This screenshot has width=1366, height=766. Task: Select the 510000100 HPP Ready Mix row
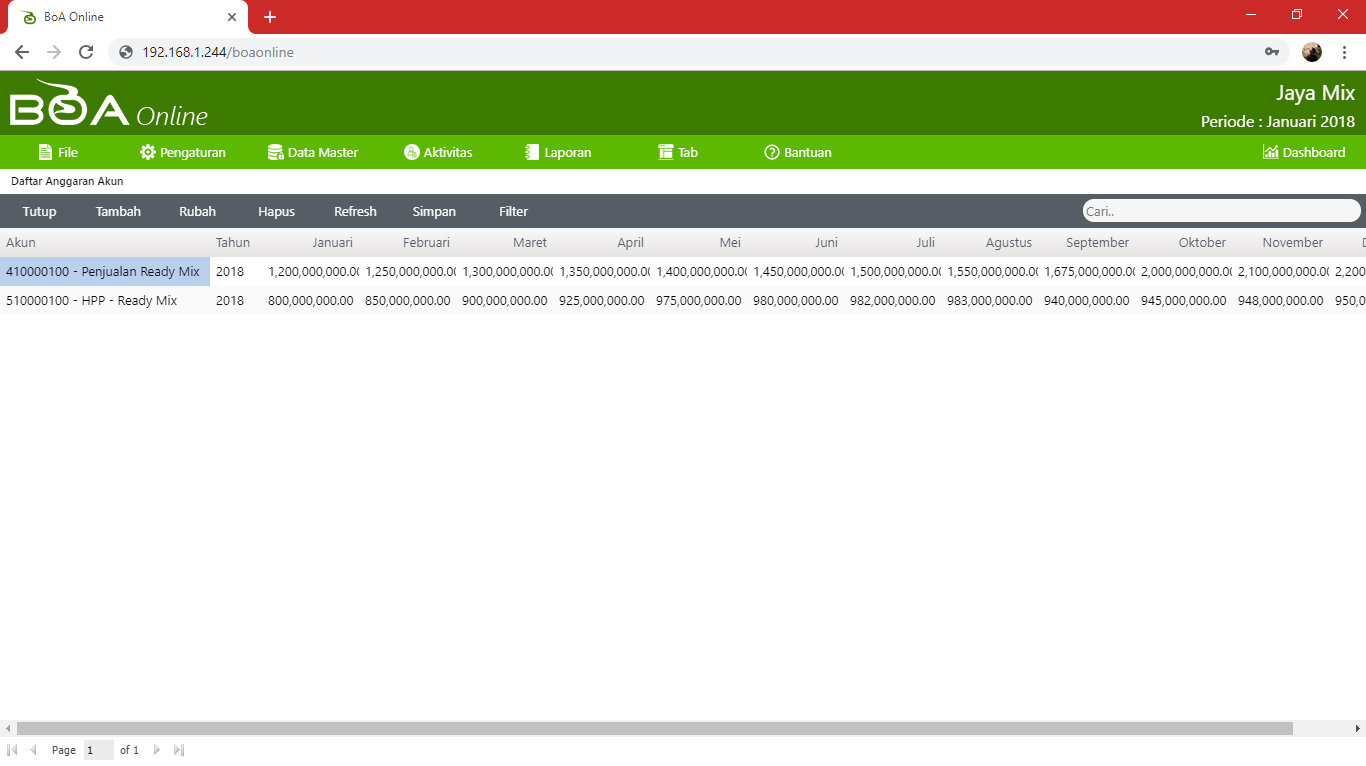(91, 300)
